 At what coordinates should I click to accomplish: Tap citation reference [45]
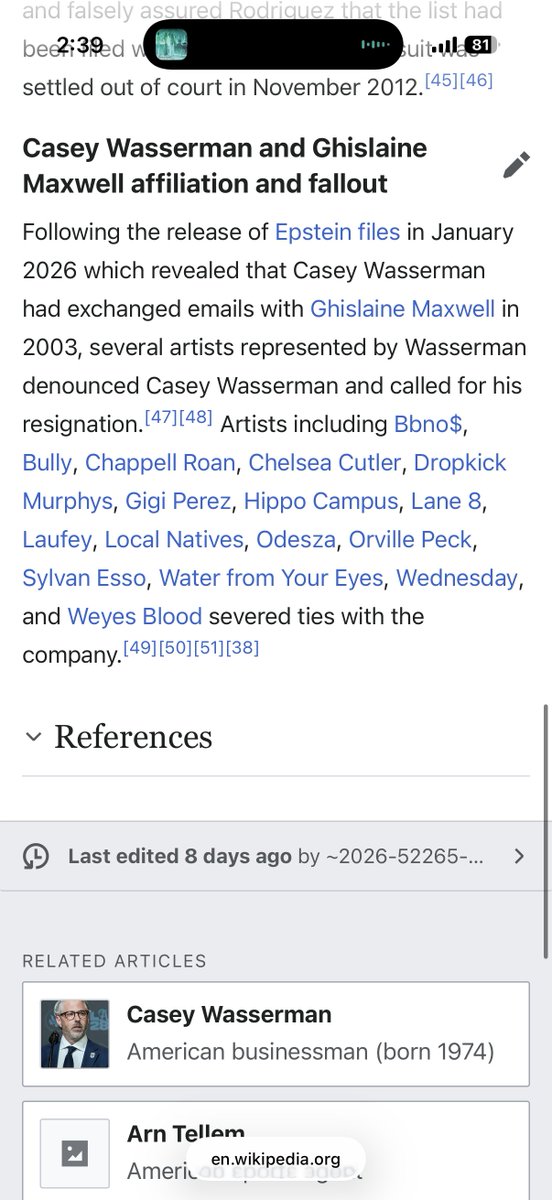pyautogui.click(x=441, y=80)
